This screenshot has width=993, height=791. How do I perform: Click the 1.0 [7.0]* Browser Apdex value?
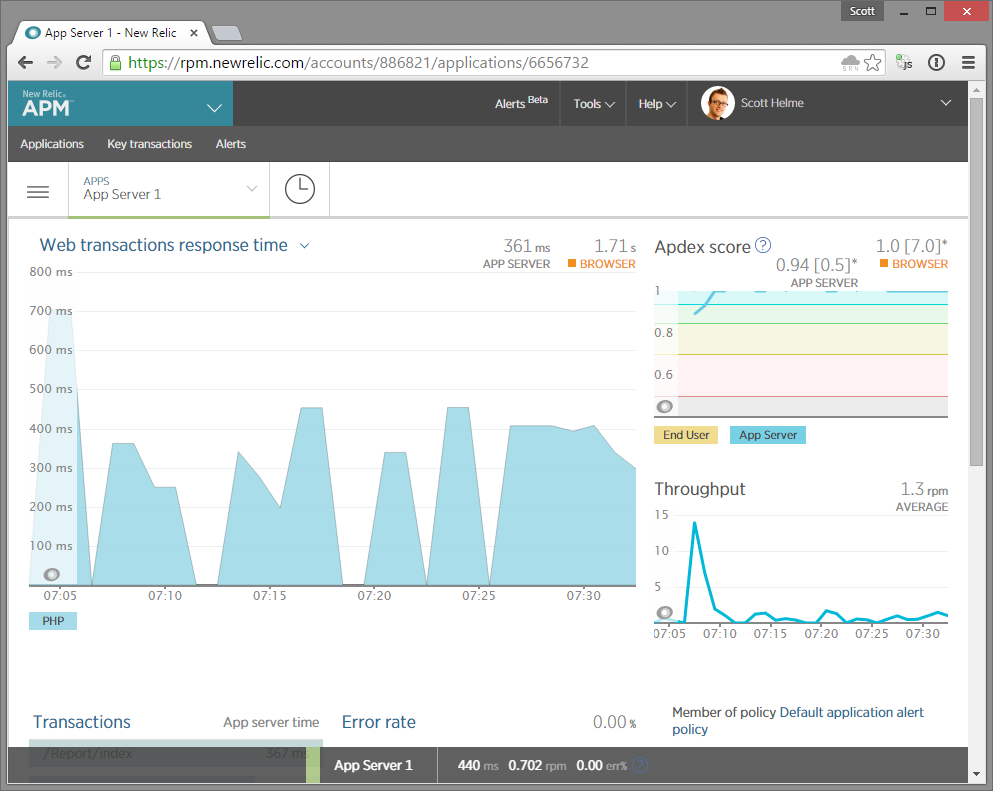tap(911, 246)
